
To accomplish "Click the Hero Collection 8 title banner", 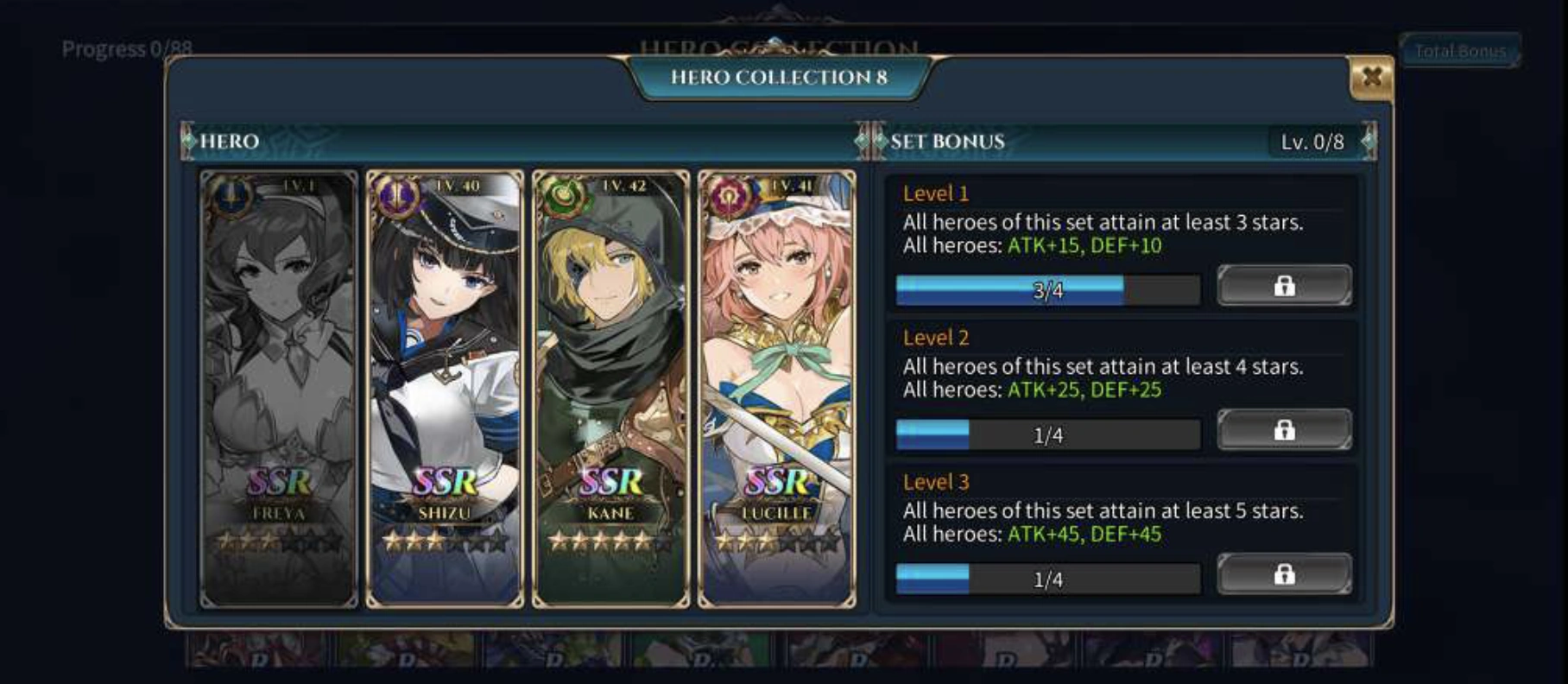I will pyautogui.click(x=780, y=77).
